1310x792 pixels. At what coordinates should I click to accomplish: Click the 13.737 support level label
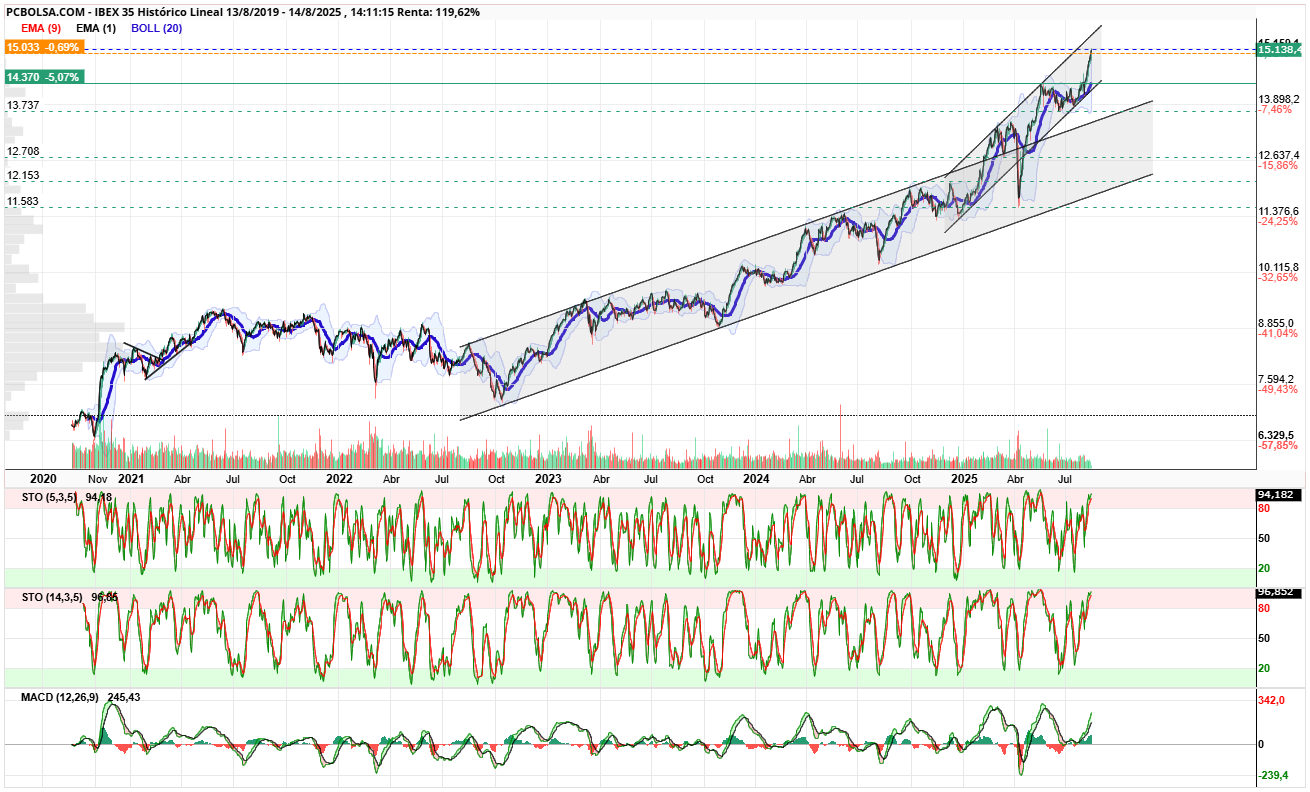click(23, 105)
